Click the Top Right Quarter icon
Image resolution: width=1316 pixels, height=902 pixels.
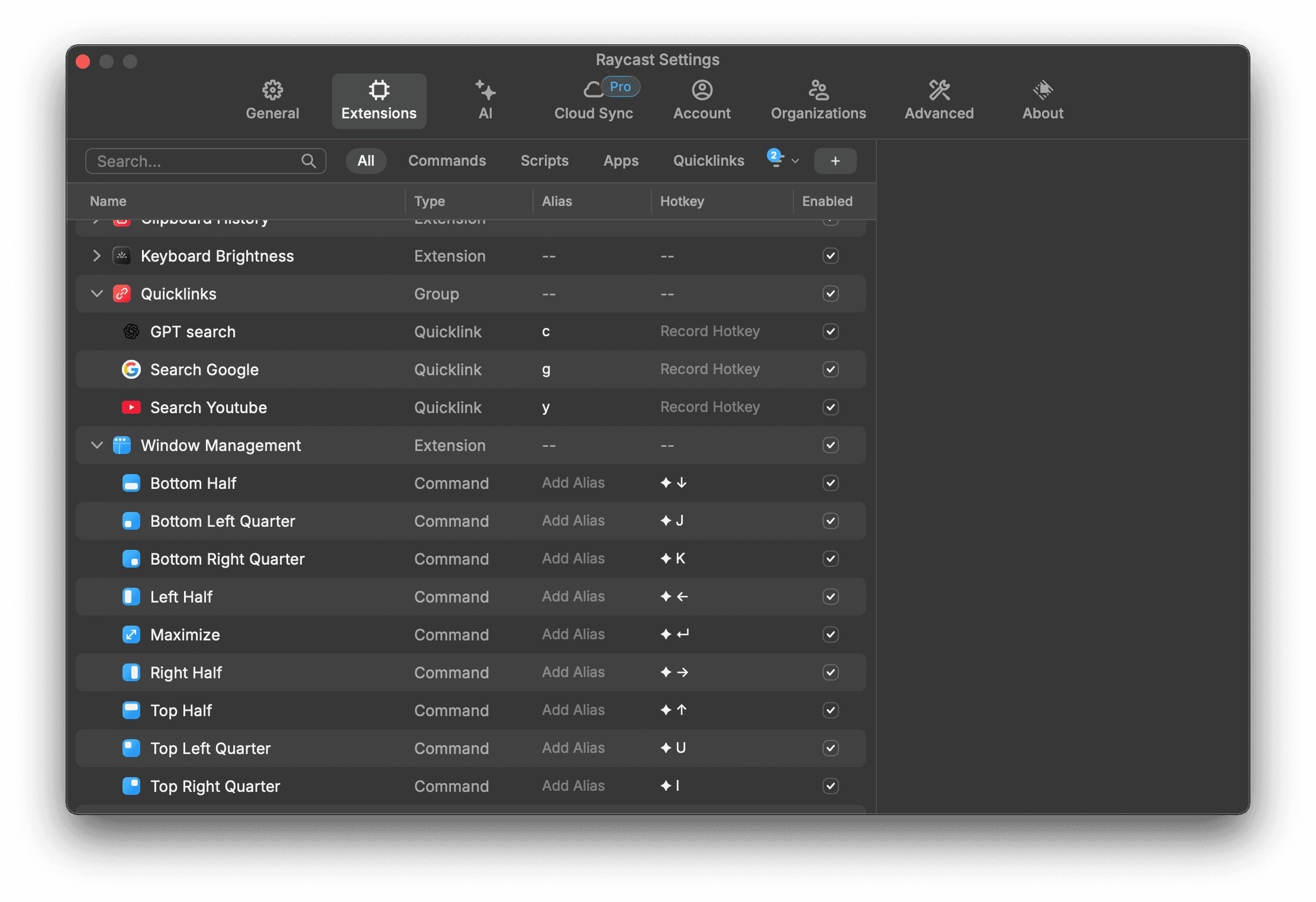tap(131, 786)
